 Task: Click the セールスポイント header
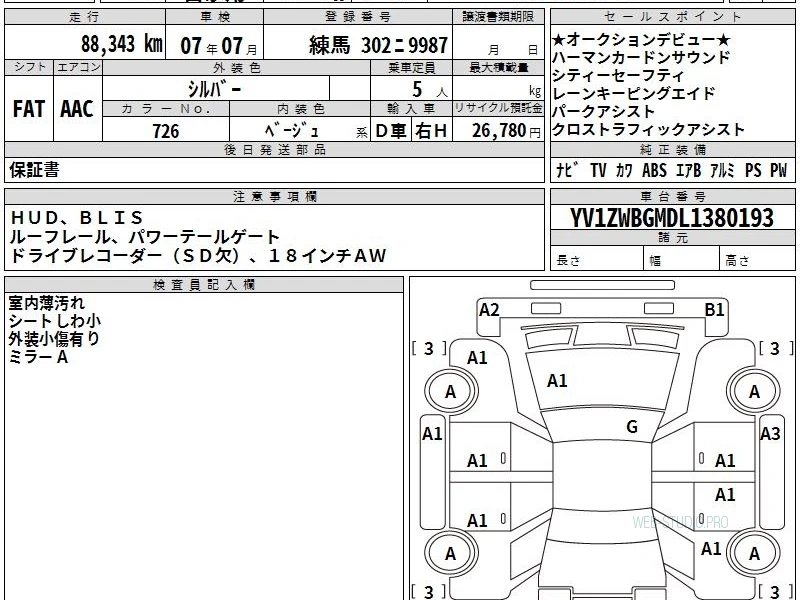673,17
